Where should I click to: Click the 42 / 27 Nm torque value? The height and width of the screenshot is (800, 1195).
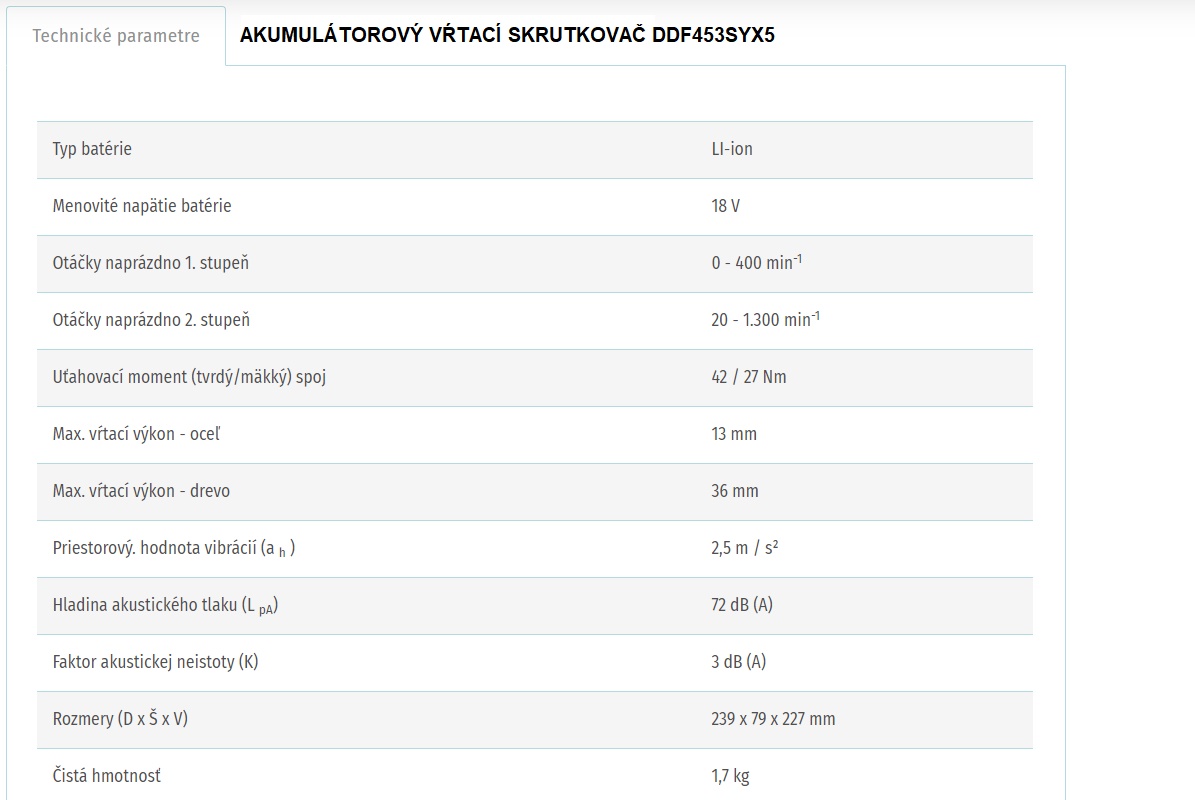tap(749, 377)
